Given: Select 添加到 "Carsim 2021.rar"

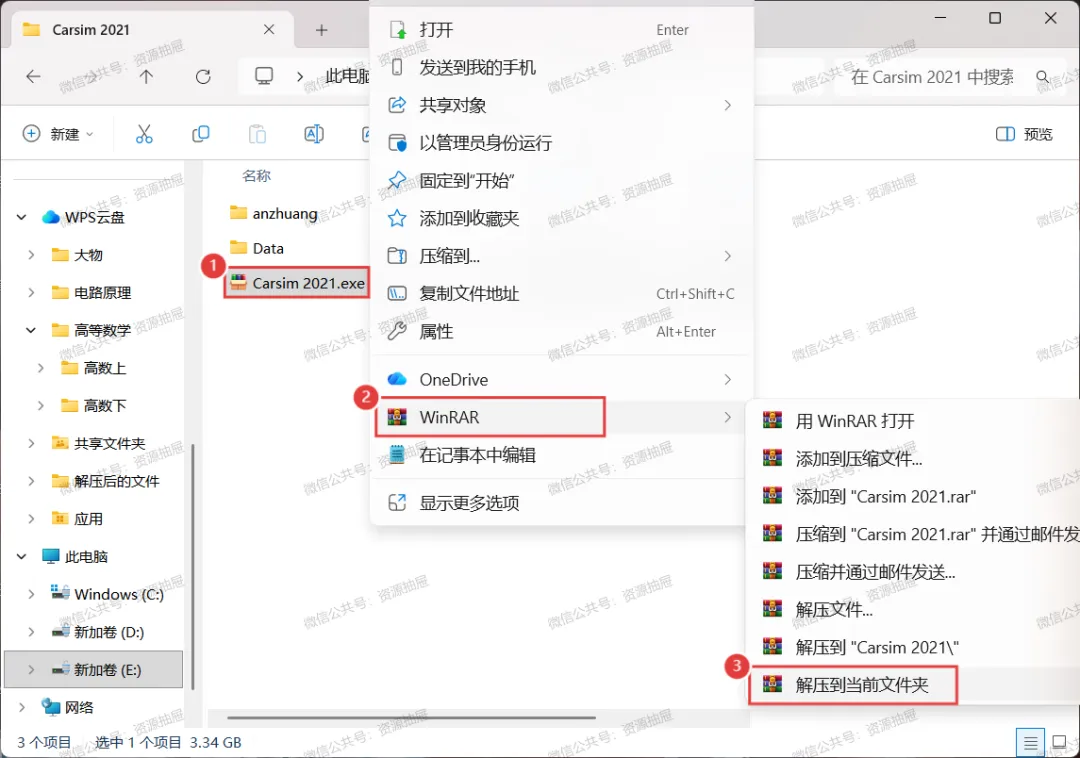Looking at the screenshot, I should pos(915,496).
